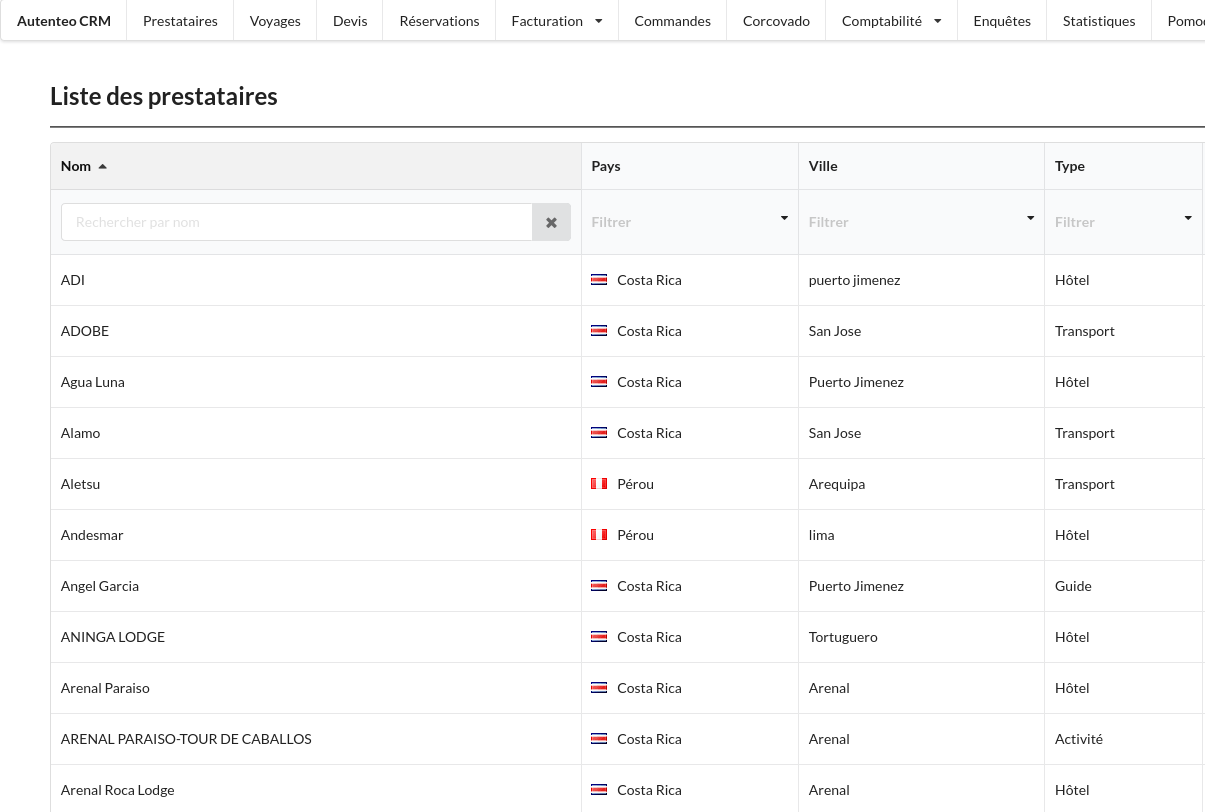Click the Costa Rica flag in Angel Garcia row
The image size is (1205, 812).
599,586
